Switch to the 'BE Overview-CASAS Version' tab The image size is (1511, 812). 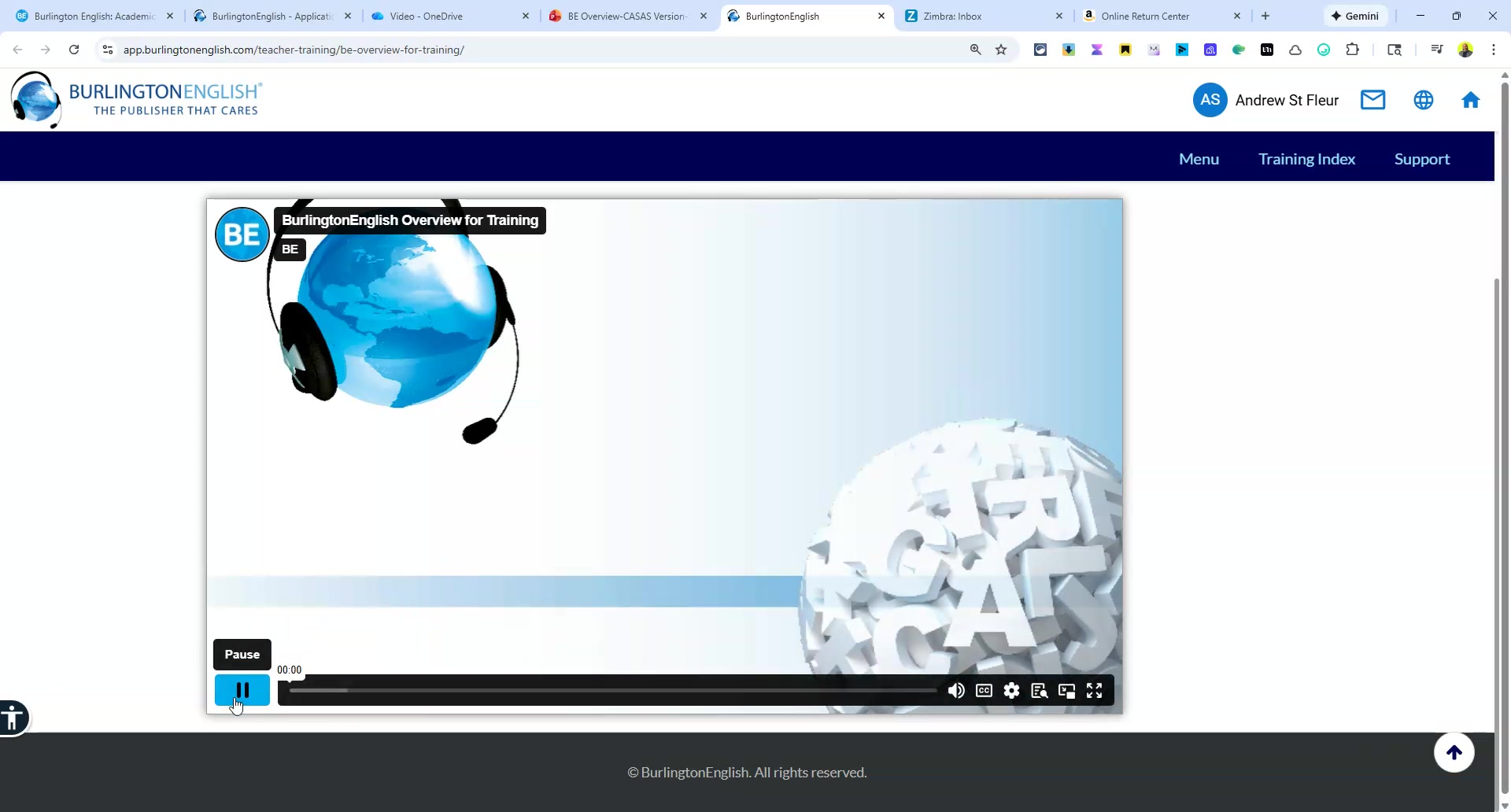pyautogui.click(x=626, y=16)
